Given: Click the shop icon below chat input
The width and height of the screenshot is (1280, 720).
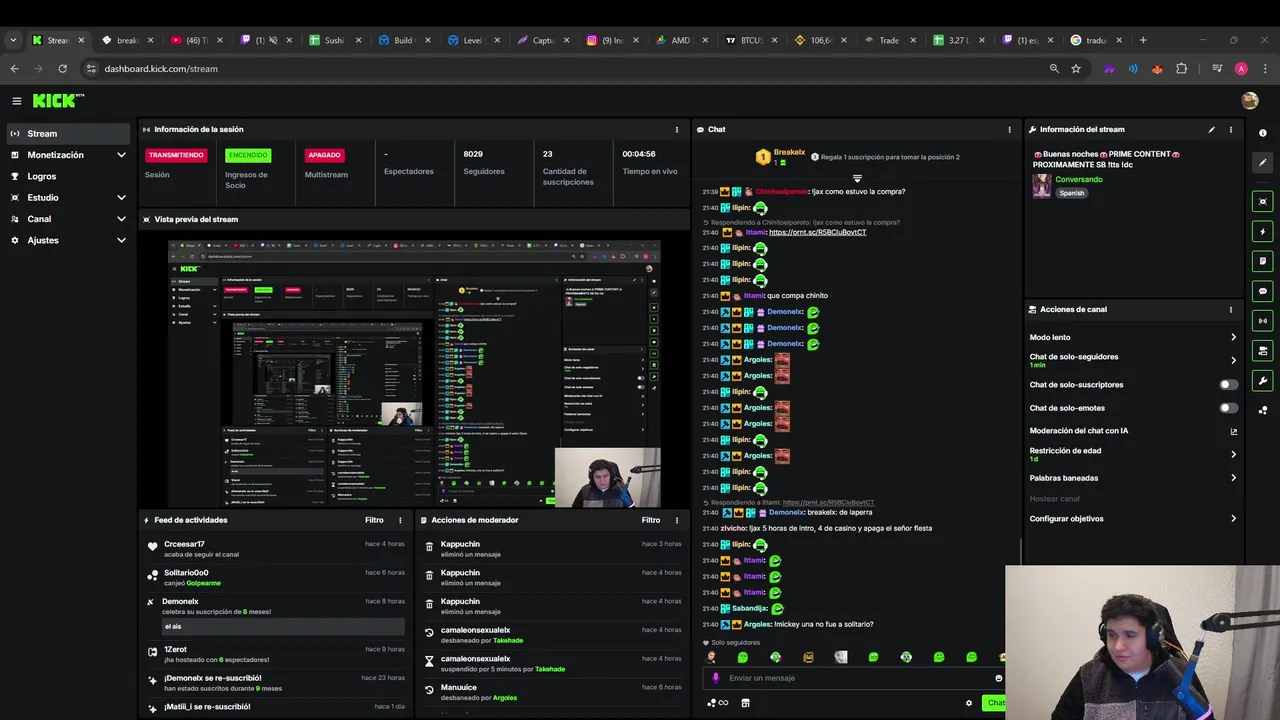Looking at the screenshot, I should tap(745, 703).
